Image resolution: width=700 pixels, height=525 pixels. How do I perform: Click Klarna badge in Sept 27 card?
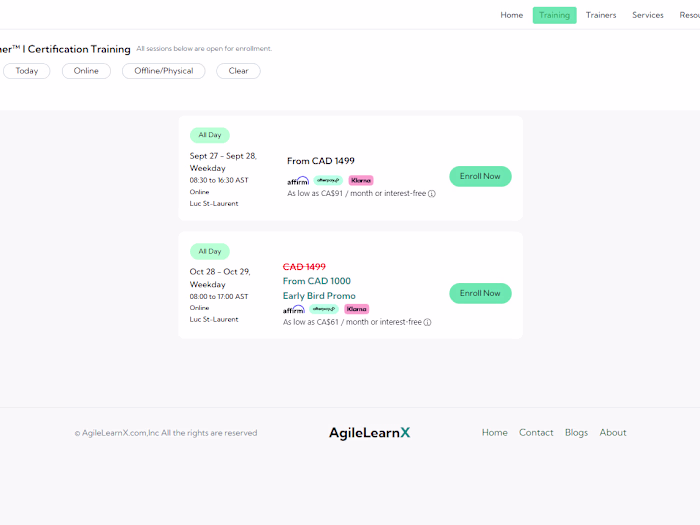click(361, 180)
